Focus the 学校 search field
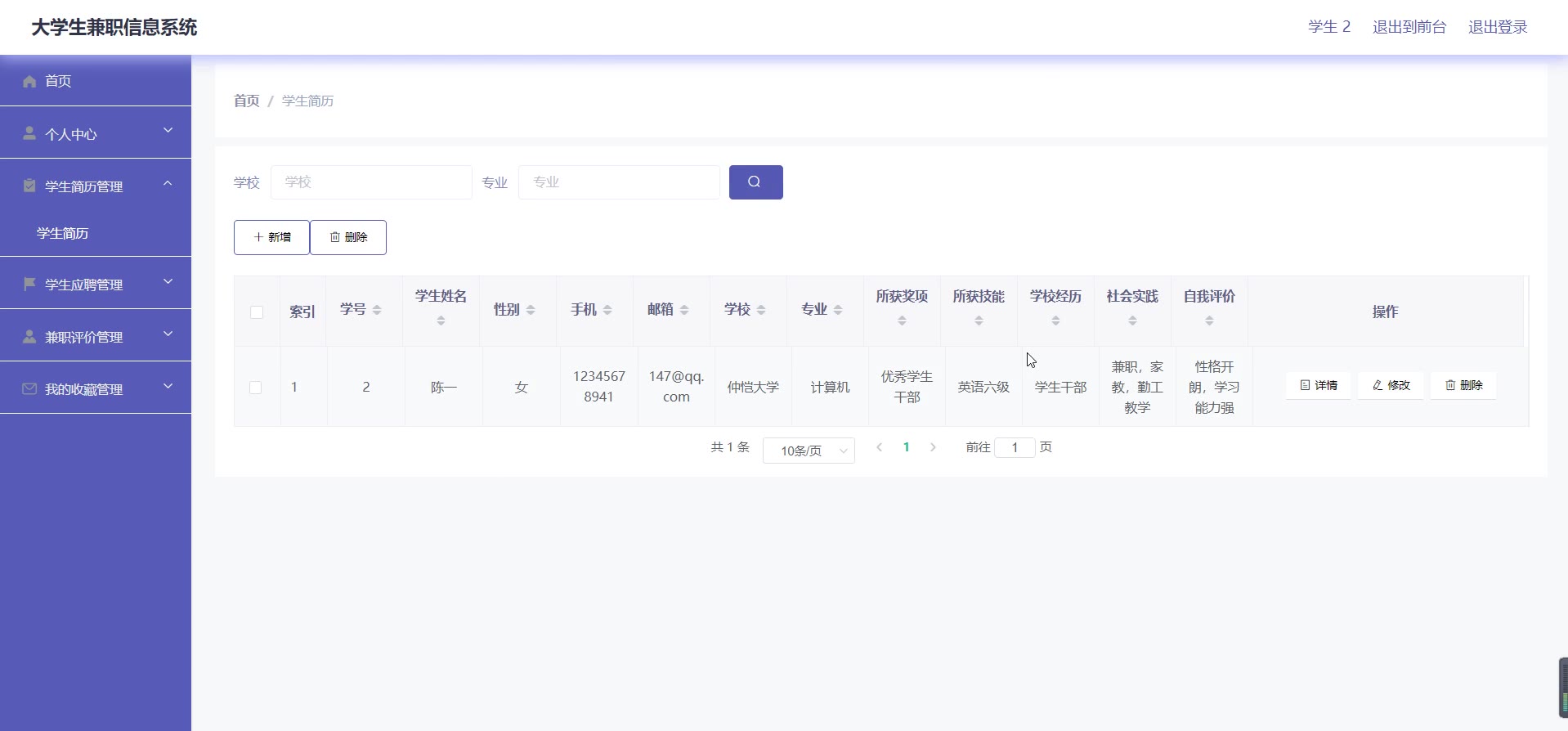The image size is (1568, 731). pos(371,182)
